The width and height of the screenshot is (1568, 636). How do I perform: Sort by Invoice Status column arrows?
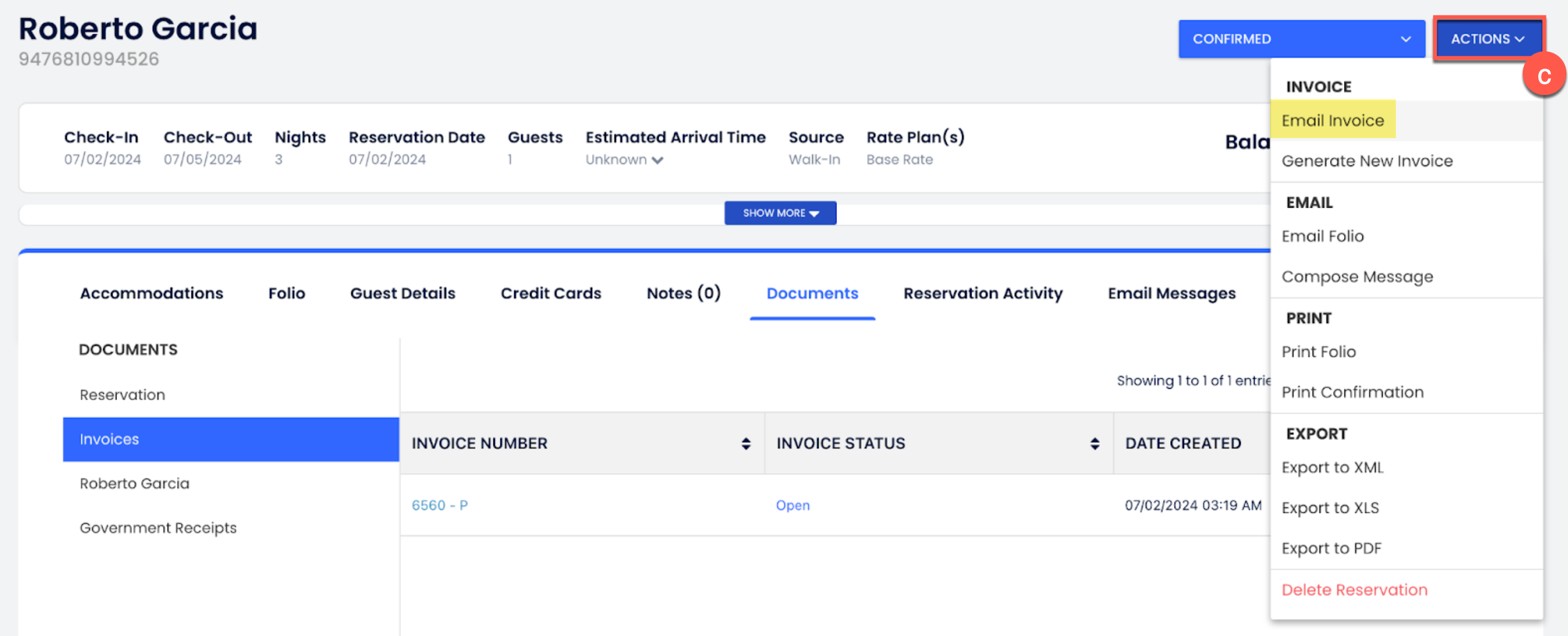pyautogui.click(x=1095, y=443)
